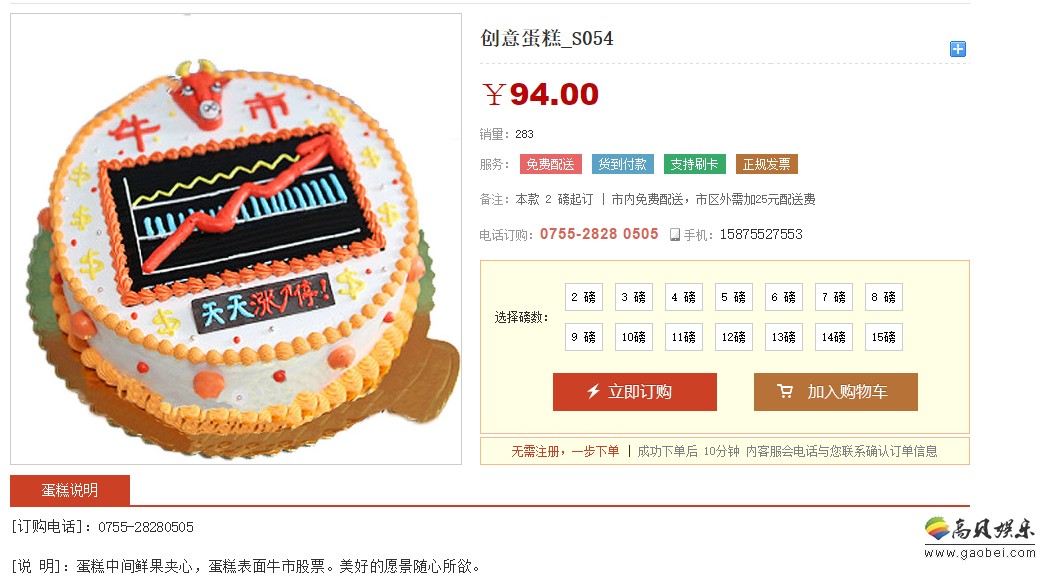Screen dimensions: 1051x576
Task: Click the red 免费配送 service tag
Action: coord(550,164)
